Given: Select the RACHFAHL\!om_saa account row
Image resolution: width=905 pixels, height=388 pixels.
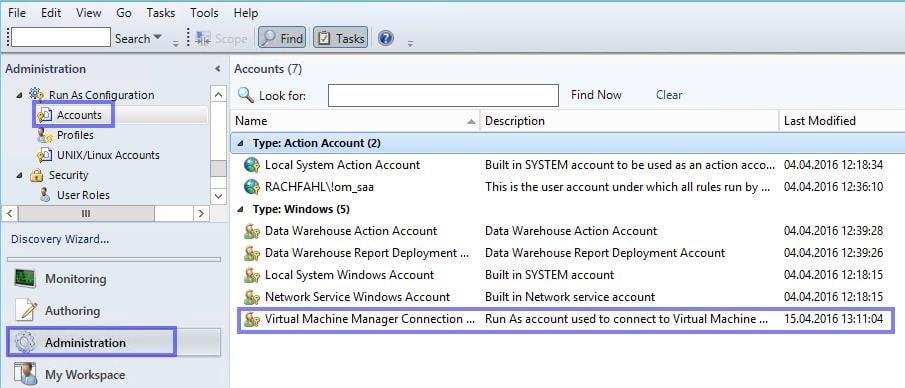Looking at the screenshot, I should 567,187.
